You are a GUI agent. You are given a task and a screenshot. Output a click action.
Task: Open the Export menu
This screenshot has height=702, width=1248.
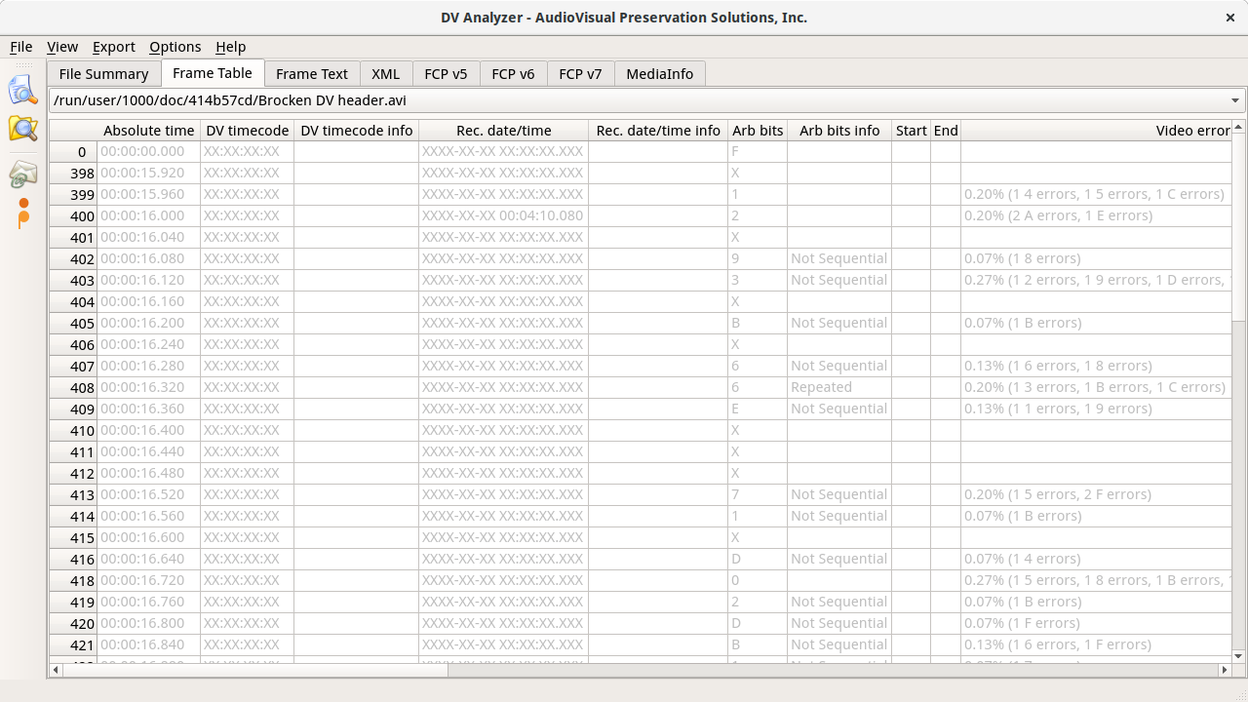pos(113,47)
